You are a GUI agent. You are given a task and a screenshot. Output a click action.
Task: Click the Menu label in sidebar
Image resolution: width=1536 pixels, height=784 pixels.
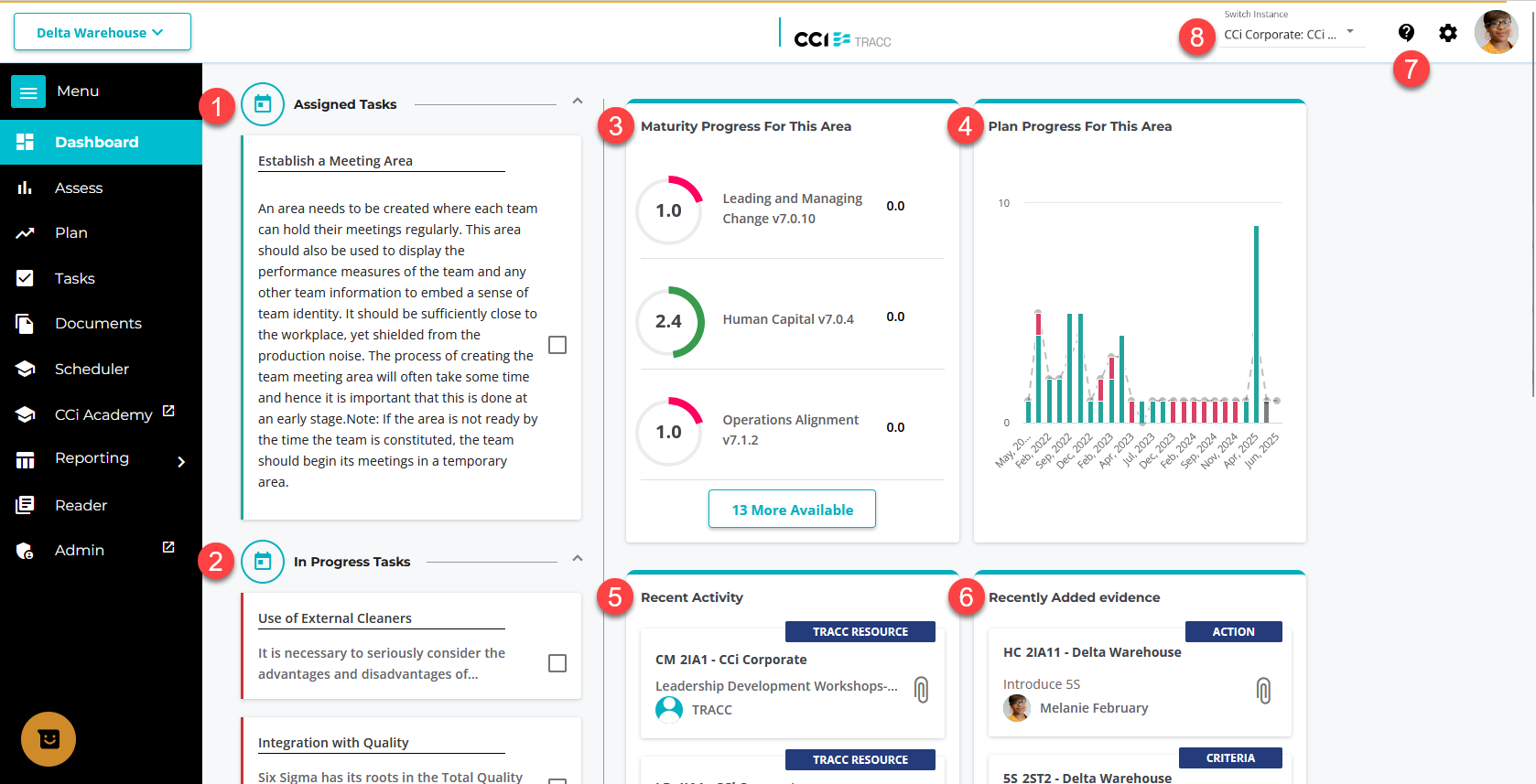[x=78, y=91]
